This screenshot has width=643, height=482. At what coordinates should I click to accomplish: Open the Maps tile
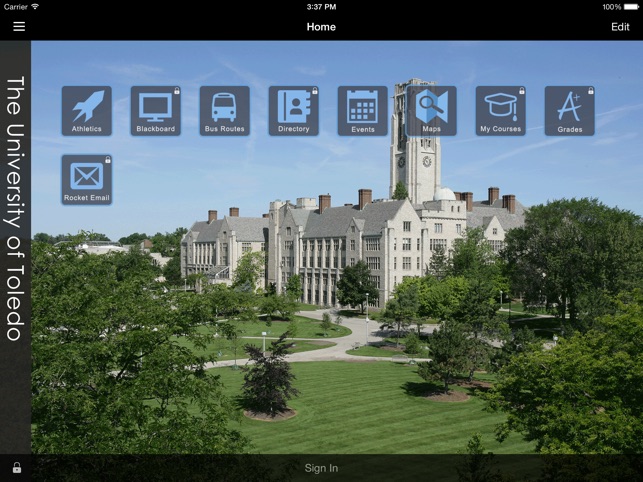tap(431, 111)
